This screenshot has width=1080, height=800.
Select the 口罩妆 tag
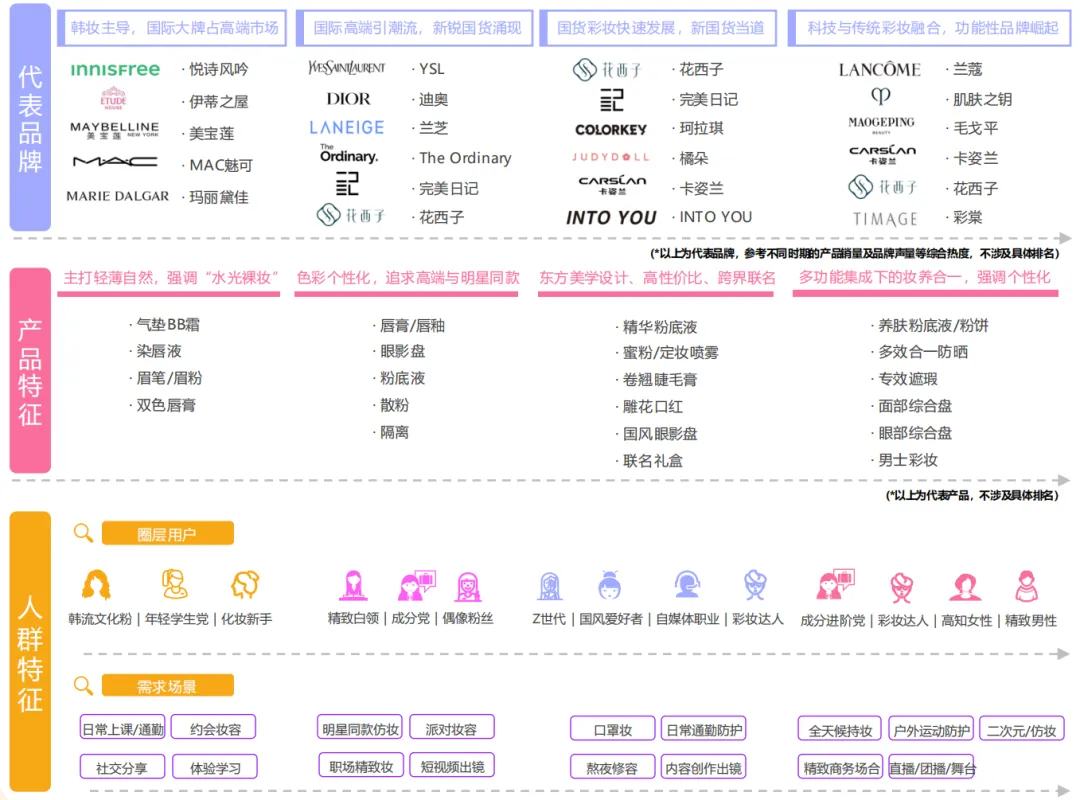pos(612,729)
